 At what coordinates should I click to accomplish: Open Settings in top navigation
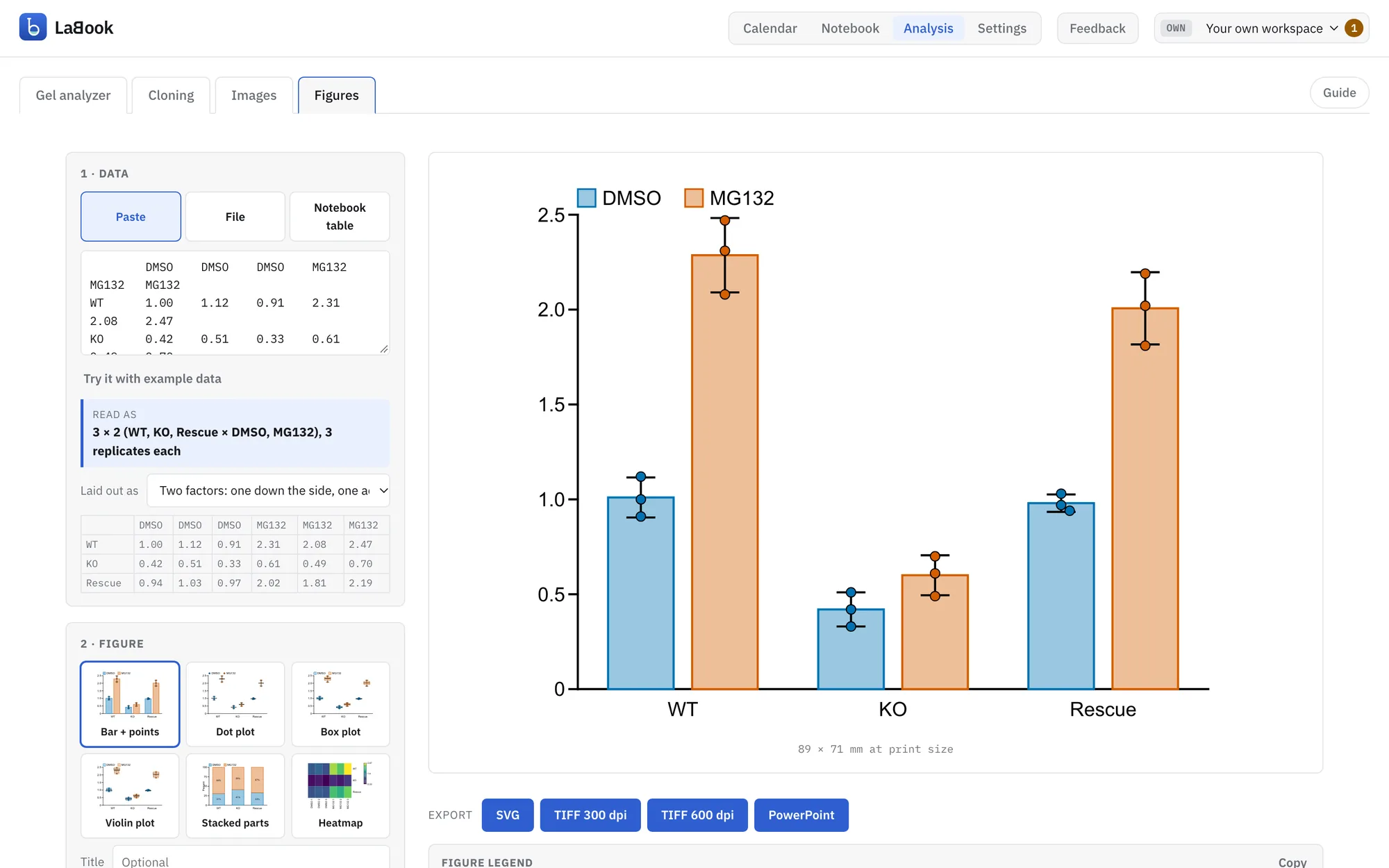click(1001, 28)
